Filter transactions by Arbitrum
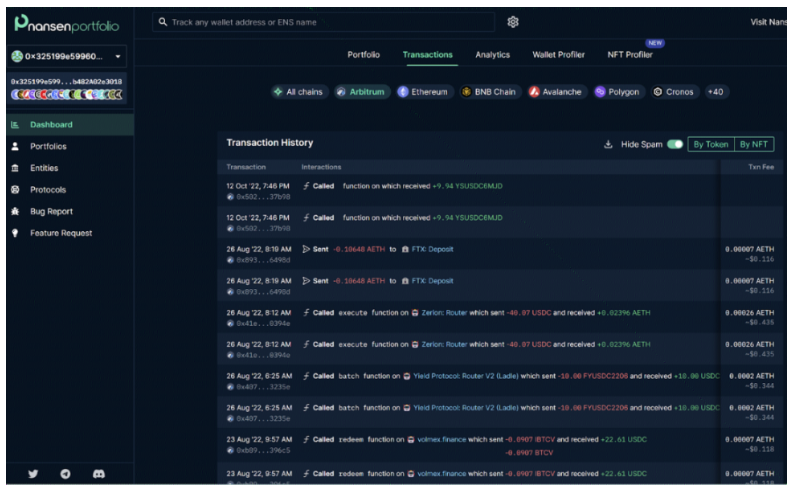794x488 pixels. (362, 92)
